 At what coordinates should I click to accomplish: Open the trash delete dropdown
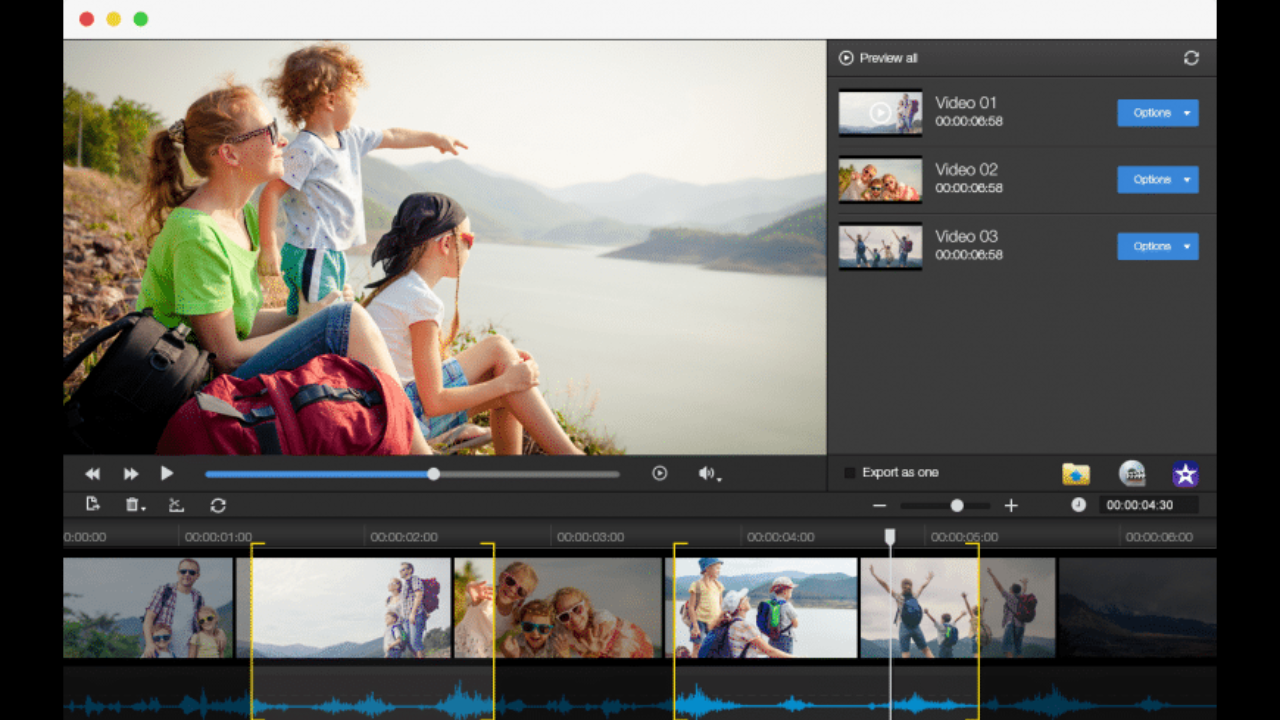(x=134, y=505)
